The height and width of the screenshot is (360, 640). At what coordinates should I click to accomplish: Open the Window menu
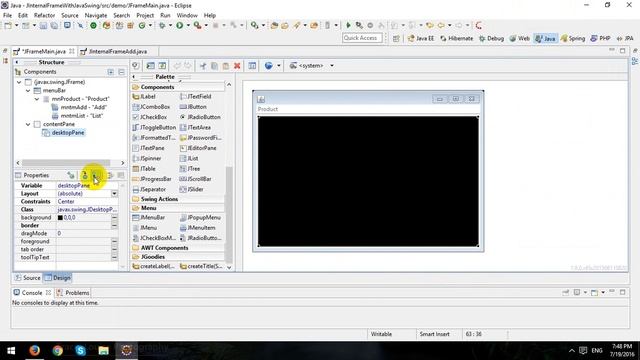187,15
